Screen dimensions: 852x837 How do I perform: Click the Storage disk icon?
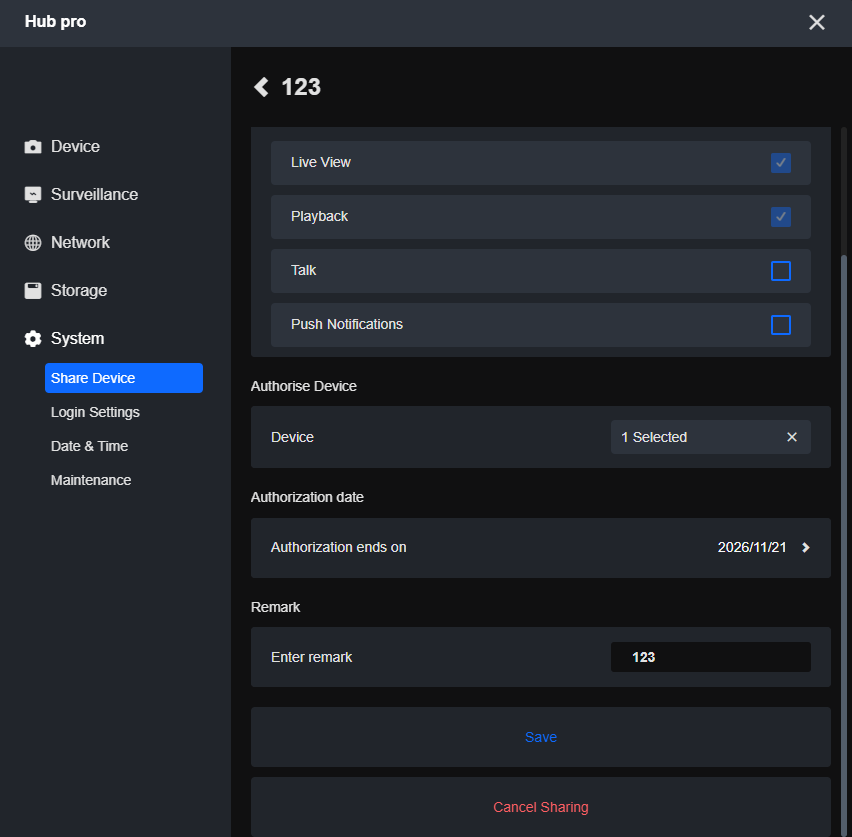[33, 290]
